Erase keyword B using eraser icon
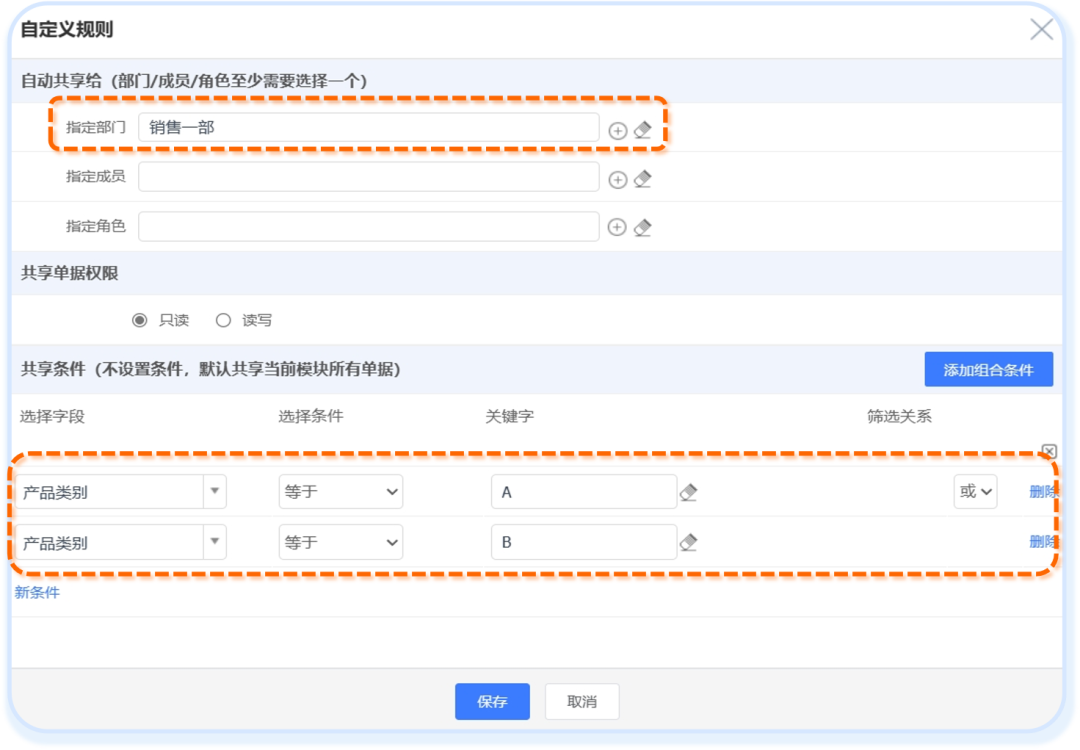Image resolution: width=1080 pixels, height=750 pixels. pyautogui.click(x=688, y=542)
